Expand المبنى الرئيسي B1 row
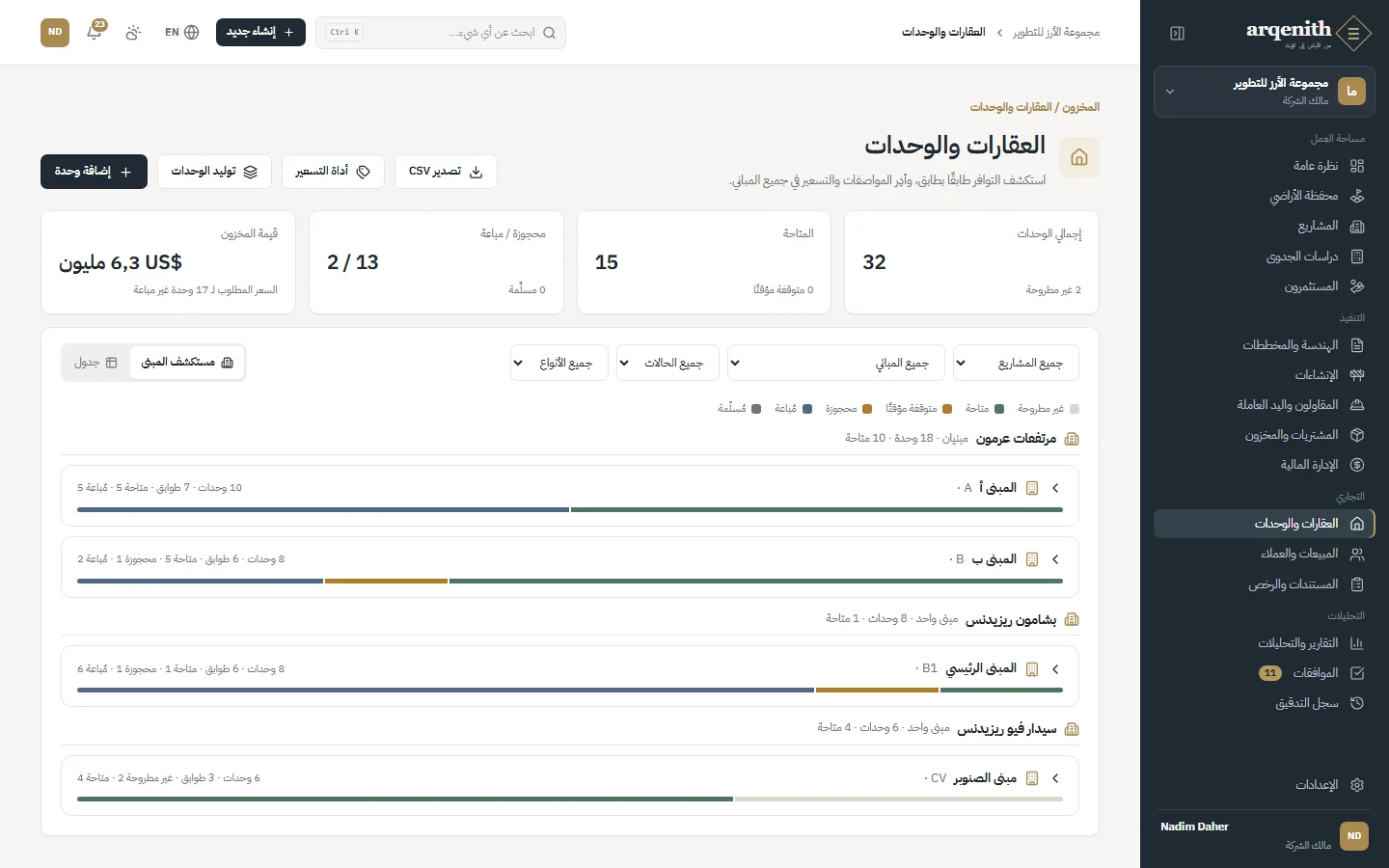The width and height of the screenshot is (1389, 868). tap(569, 677)
